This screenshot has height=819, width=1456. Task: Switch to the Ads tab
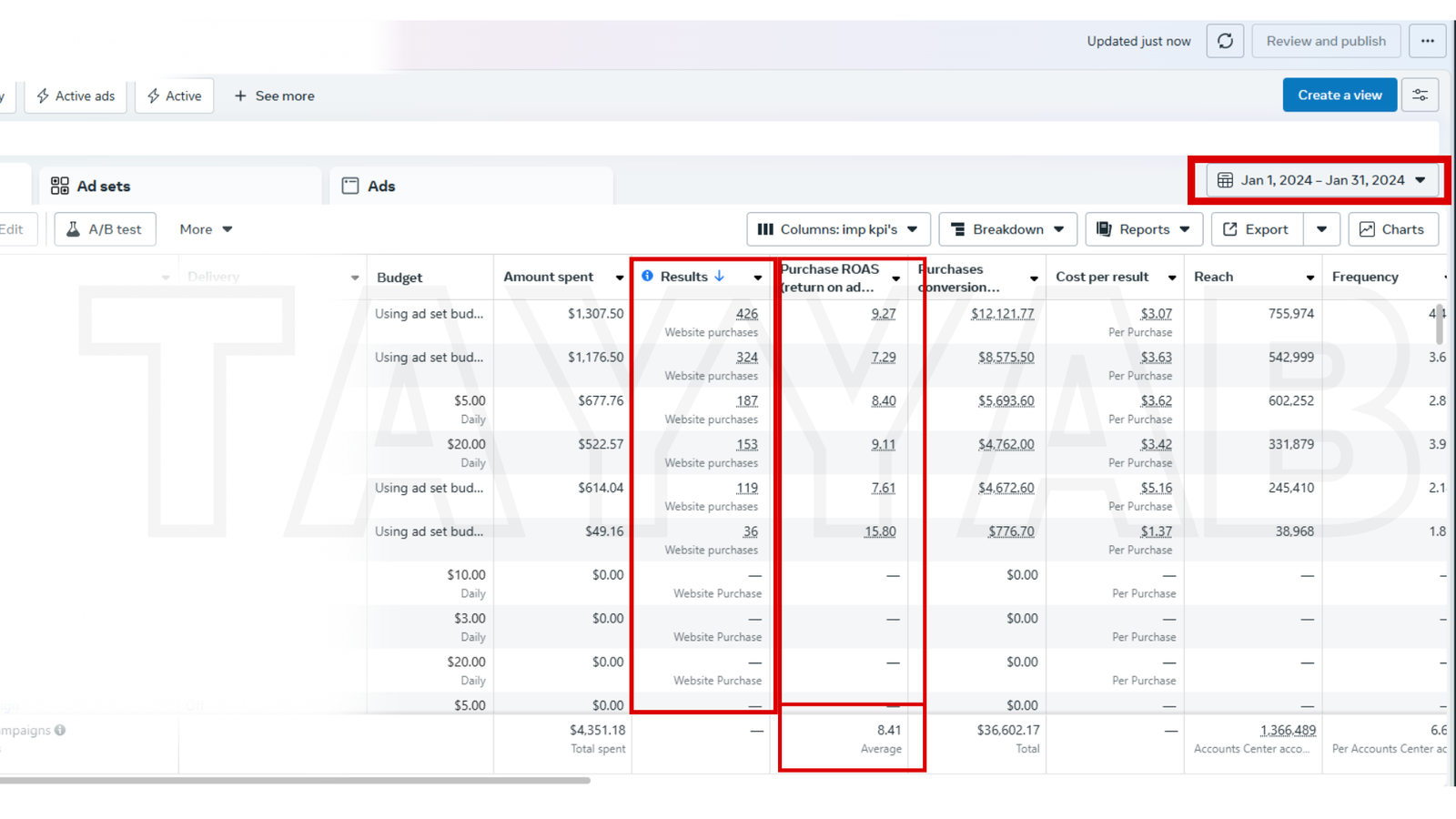pyautogui.click(x=369, y=186)
